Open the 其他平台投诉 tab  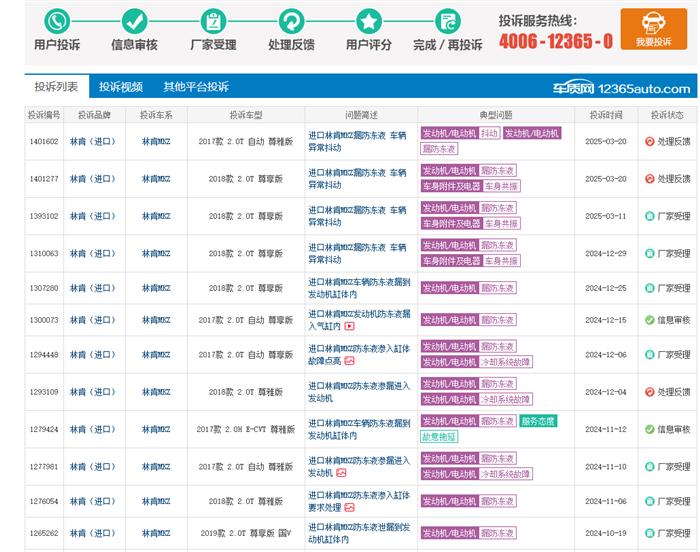coord(196,87)
